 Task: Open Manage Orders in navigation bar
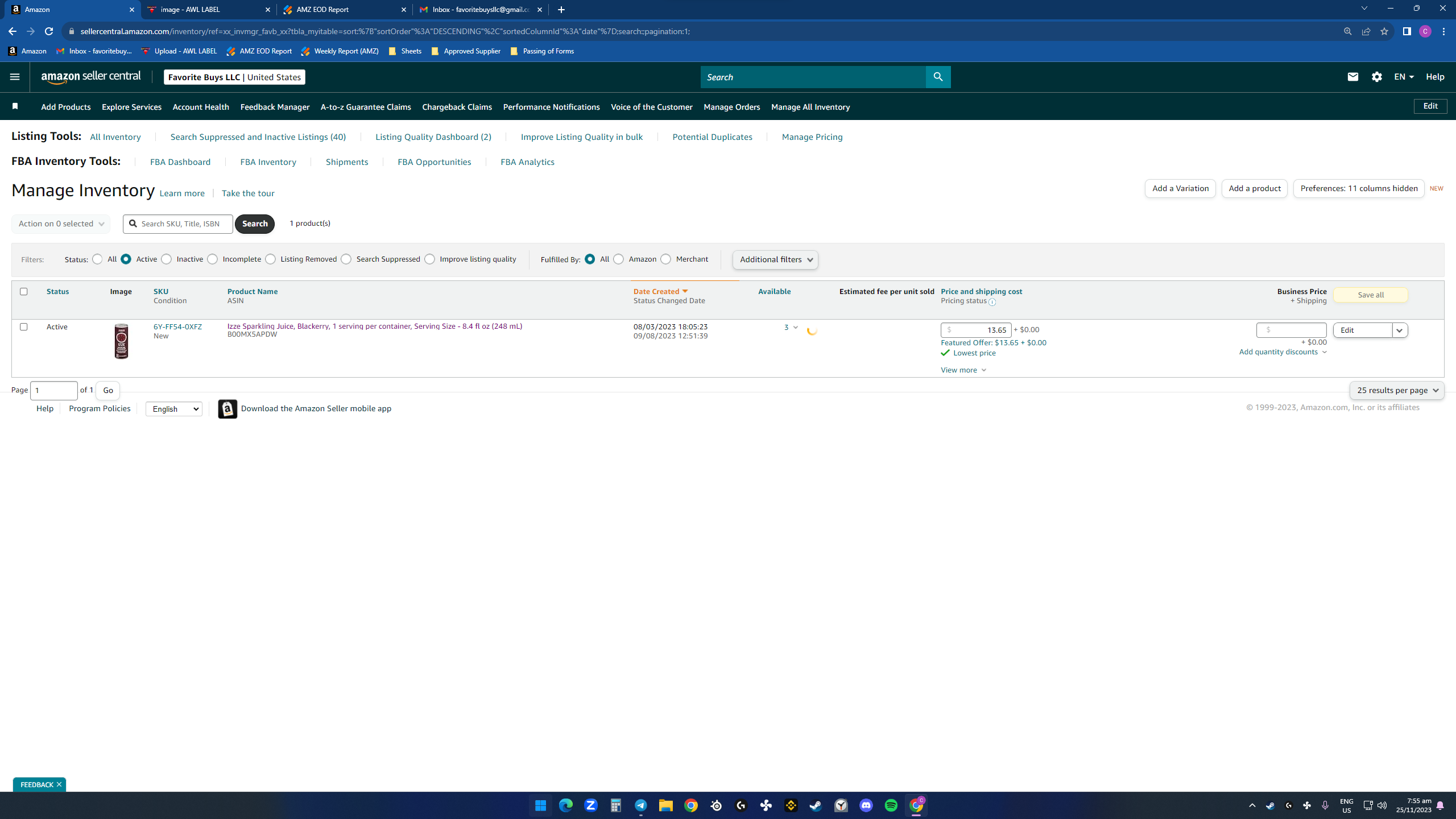(x=732, y=107)
